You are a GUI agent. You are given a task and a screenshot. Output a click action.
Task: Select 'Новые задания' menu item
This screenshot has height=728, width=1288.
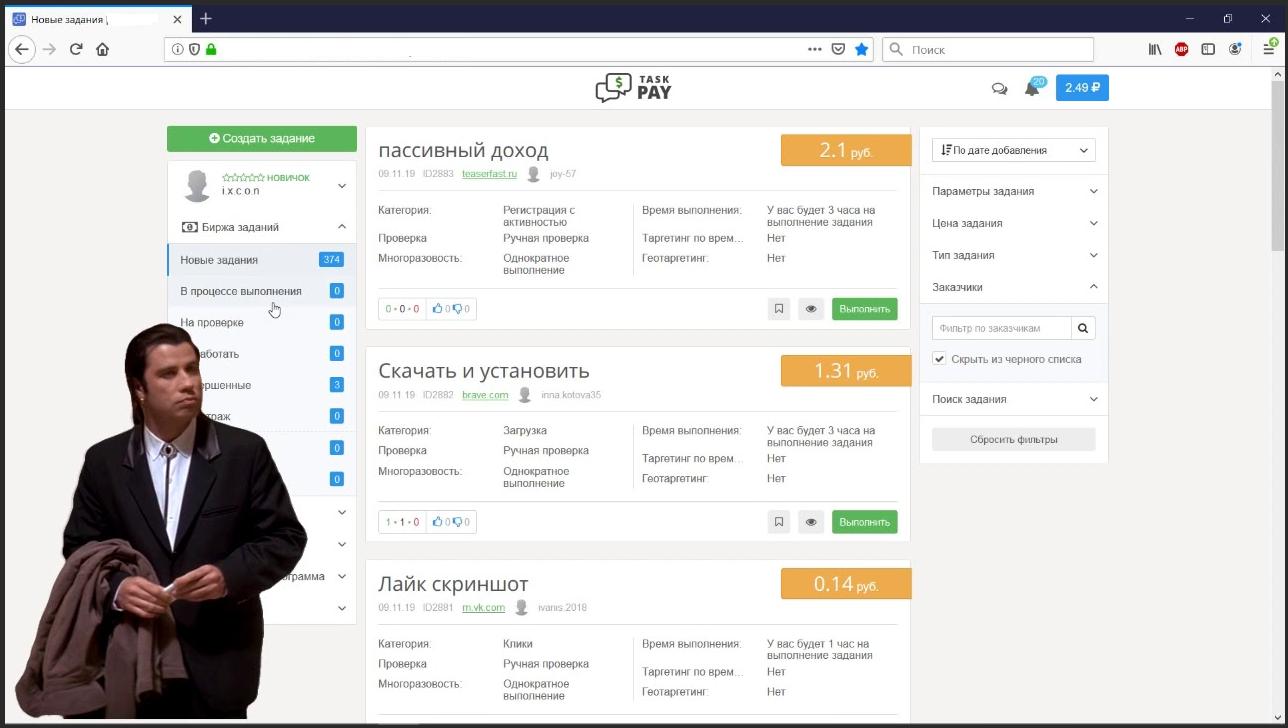pyautogui.click(x=262, y=260)
